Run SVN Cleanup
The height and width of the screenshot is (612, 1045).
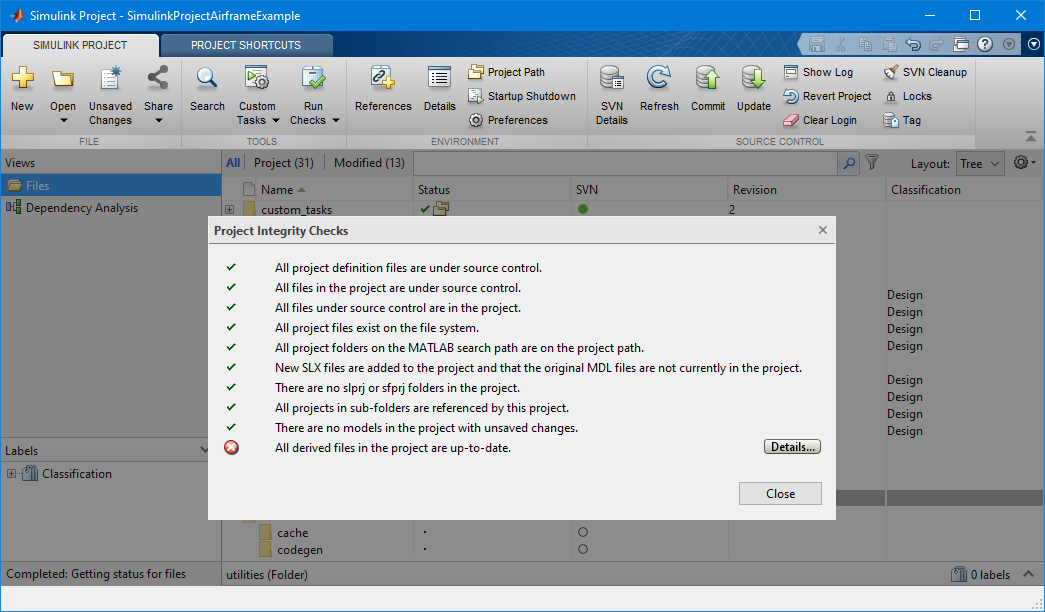(925, 72)
